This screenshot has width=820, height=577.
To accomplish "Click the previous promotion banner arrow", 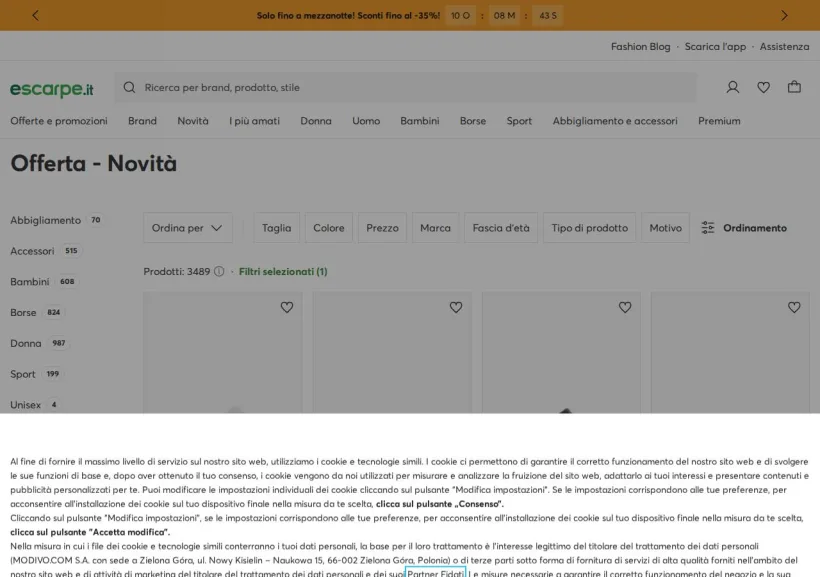I will (36, 15).
